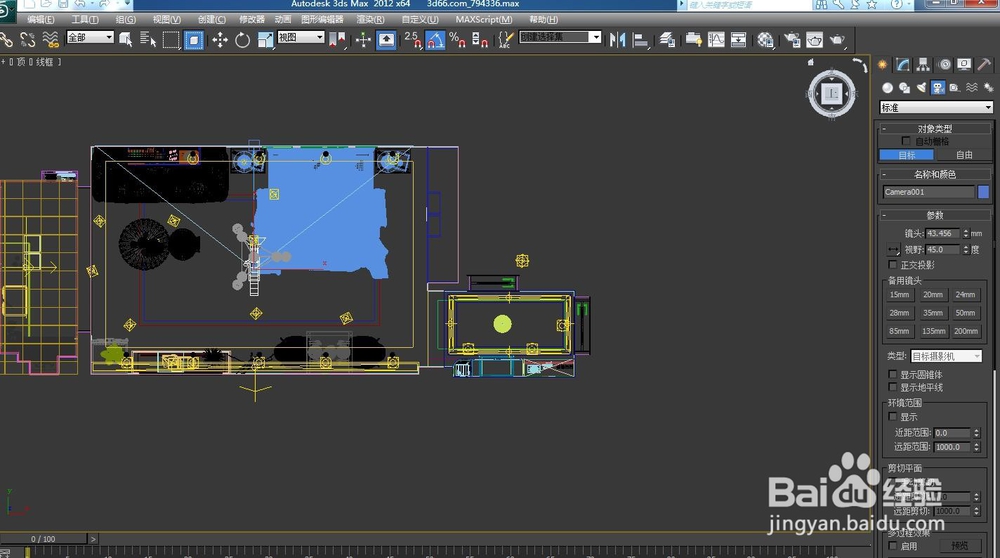Choose 85mm stock lens button
The width and height of the screenshot is (1000, 558).
[x=899, y=331]
